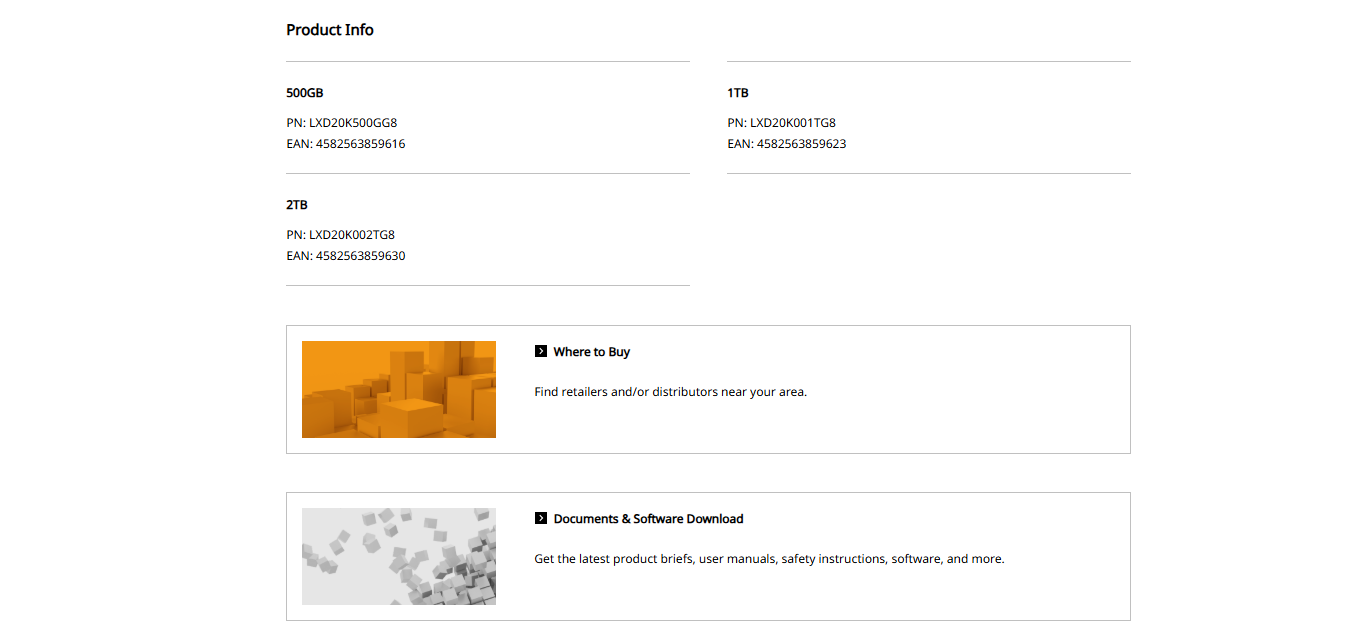Image resolution: width=1350 pixels, height=624 pixels.
Task: Click the 'Get the latest product briefs' description
Action: (769, 559)
